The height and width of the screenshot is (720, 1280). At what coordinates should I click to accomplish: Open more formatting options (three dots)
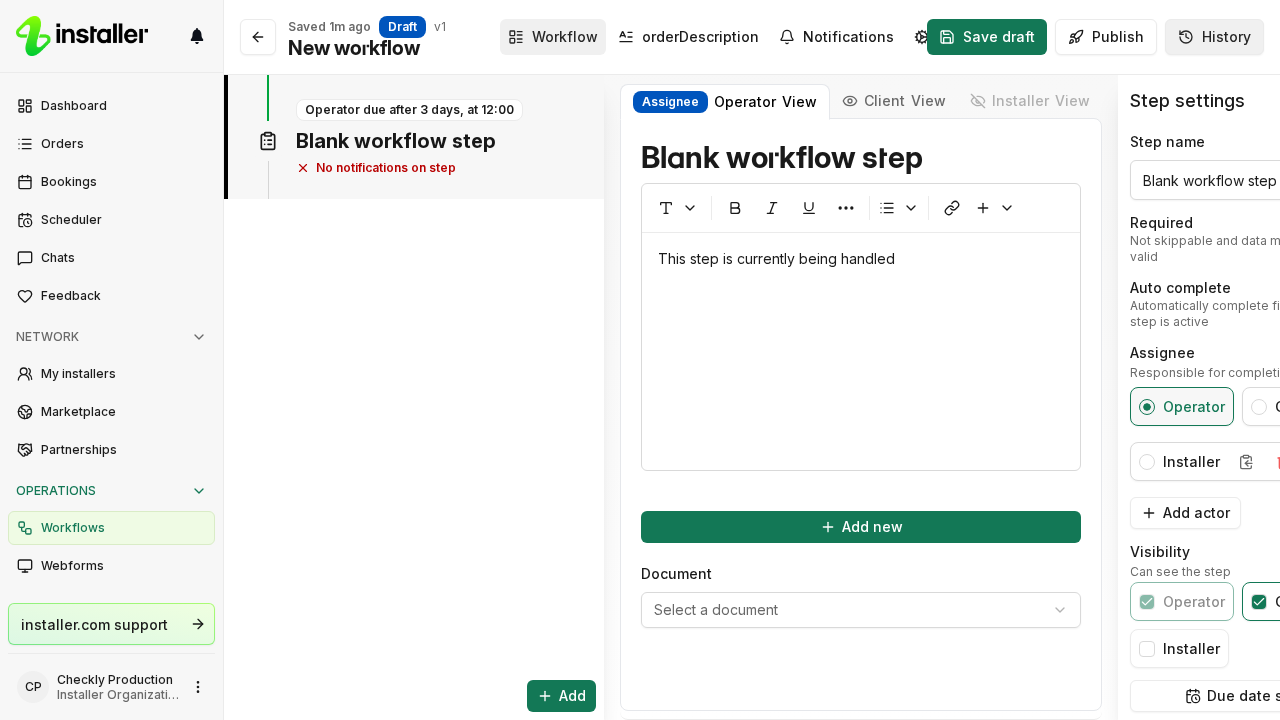click(x=846, y=208)
